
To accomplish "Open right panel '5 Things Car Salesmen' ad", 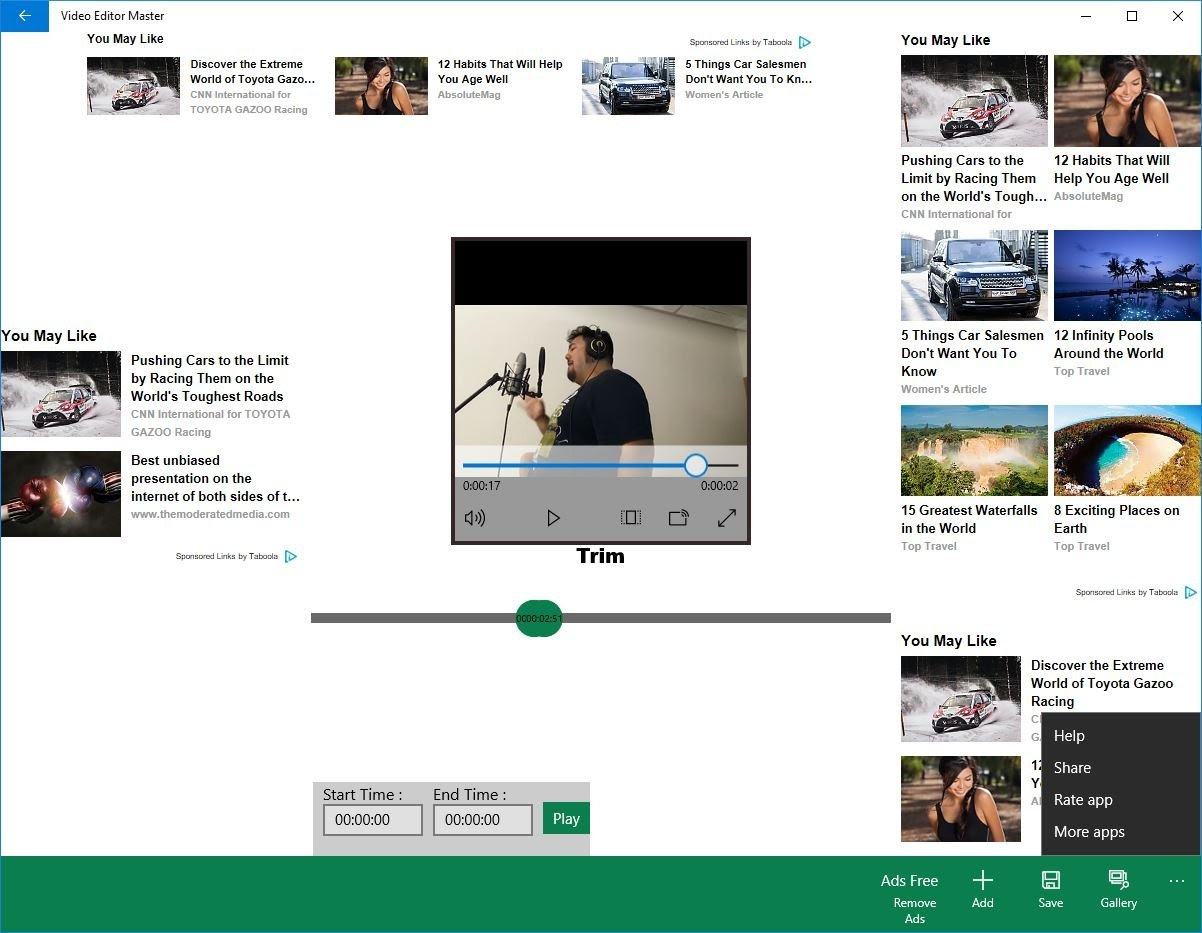I will (972, 353).
